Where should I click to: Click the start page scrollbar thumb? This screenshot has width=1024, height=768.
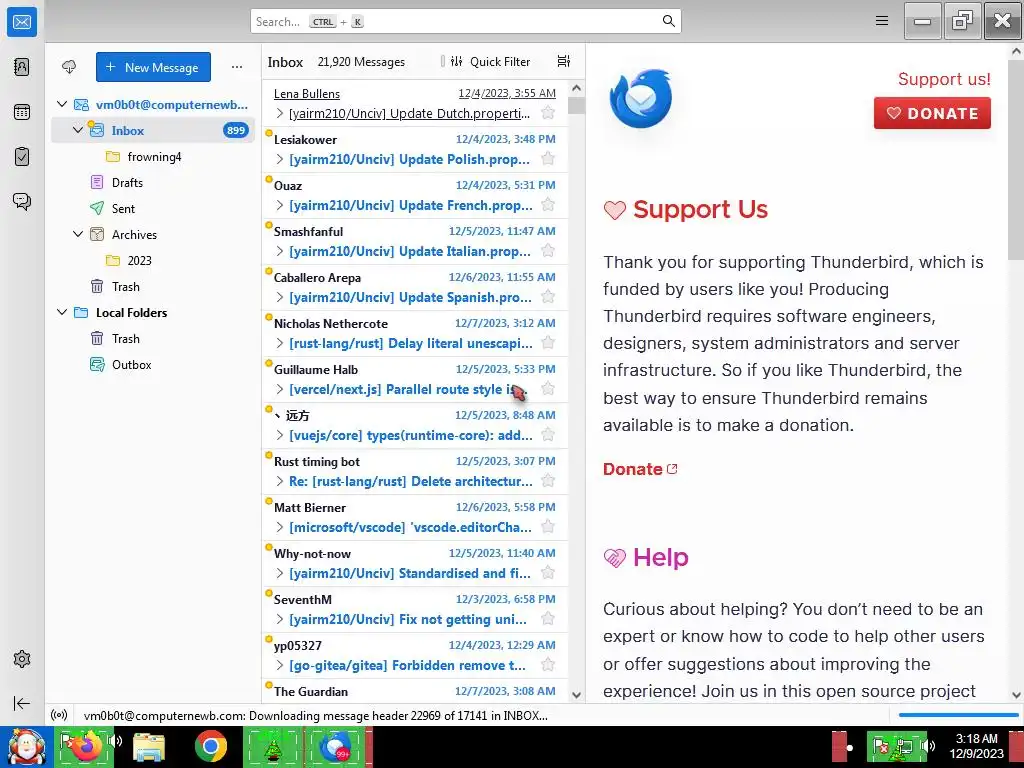[x=1016, y=161]
